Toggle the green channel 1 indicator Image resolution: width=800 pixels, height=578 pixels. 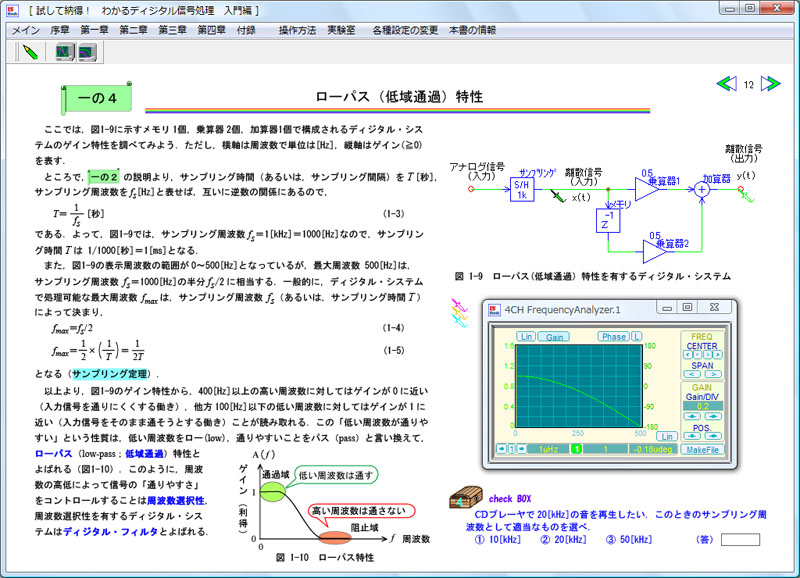pos(576,449)
